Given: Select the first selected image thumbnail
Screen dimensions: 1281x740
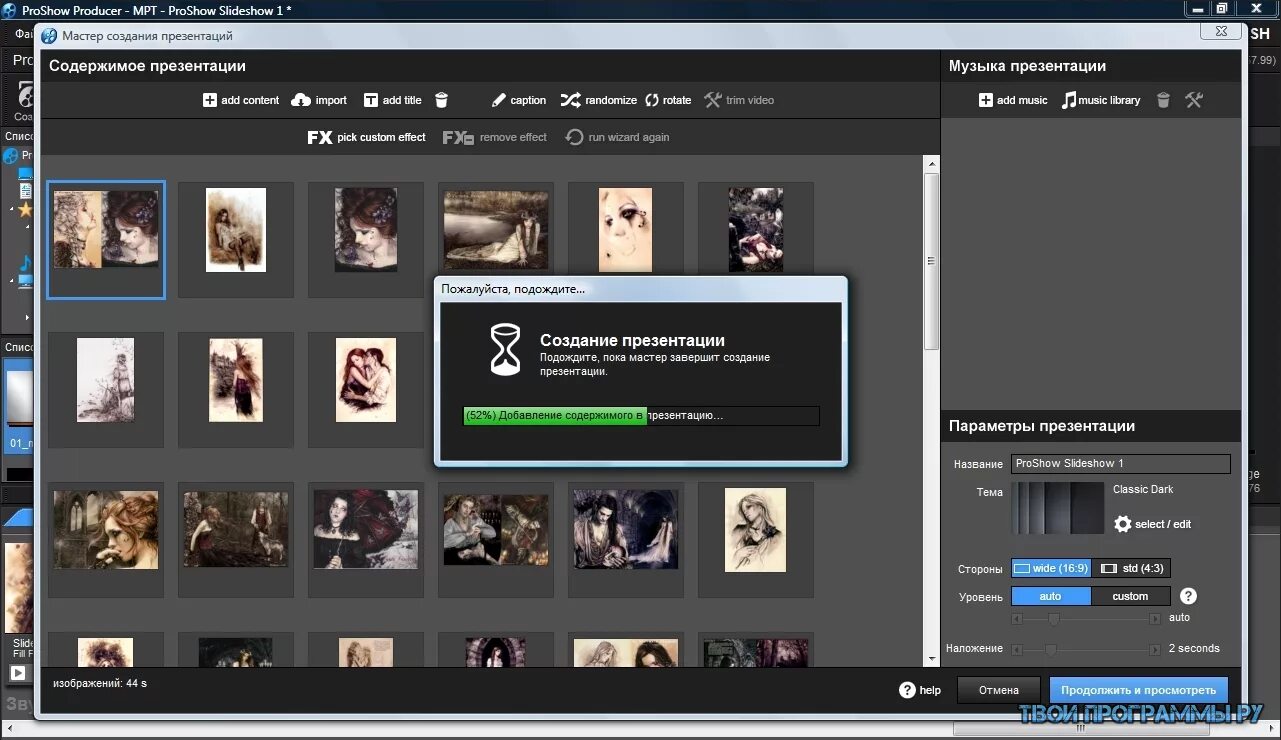Looking at the screenshot, I should click(106, 240).
